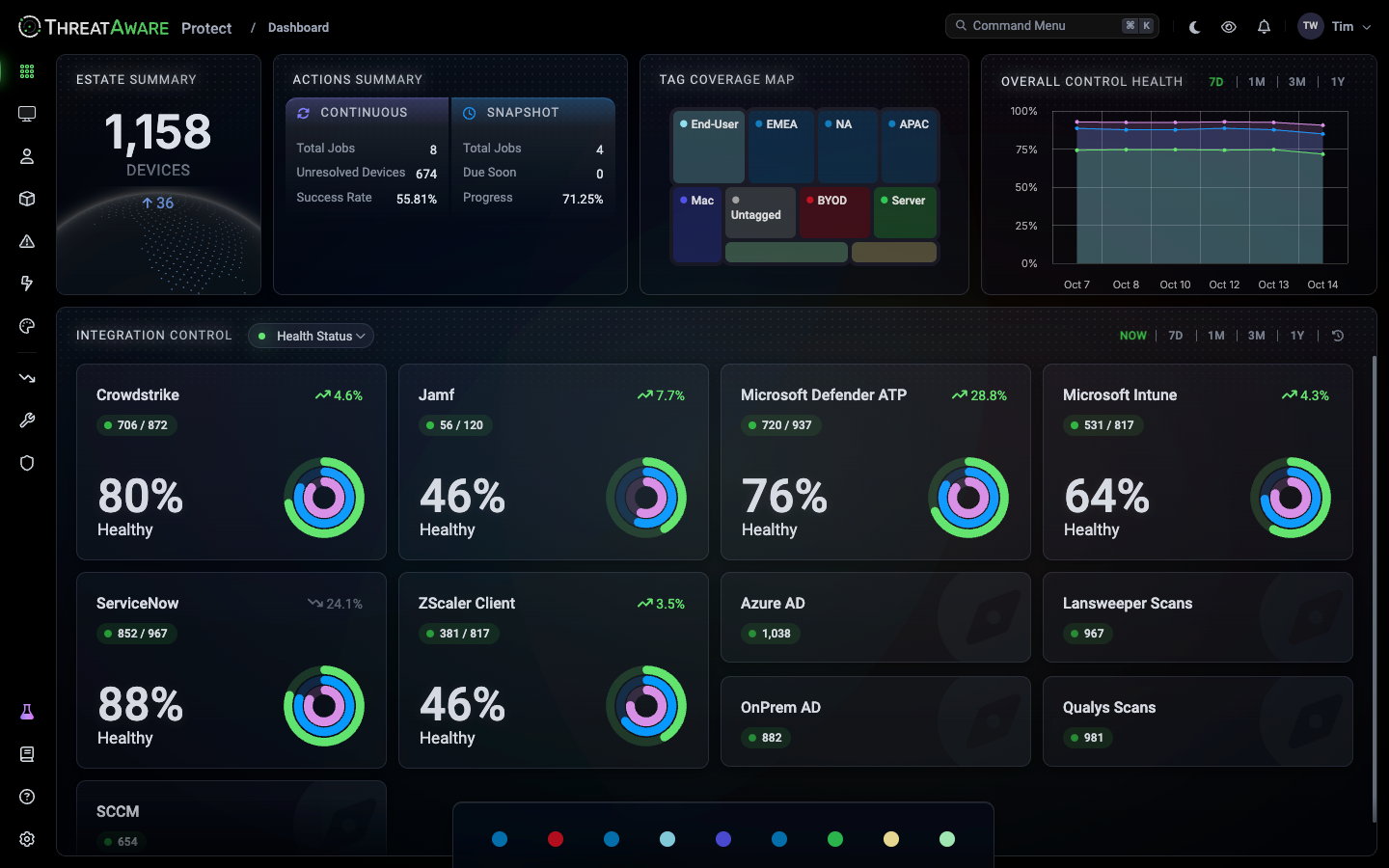Select NOW in Integration Control range
1389x868 pixels.
(1133, 336)
